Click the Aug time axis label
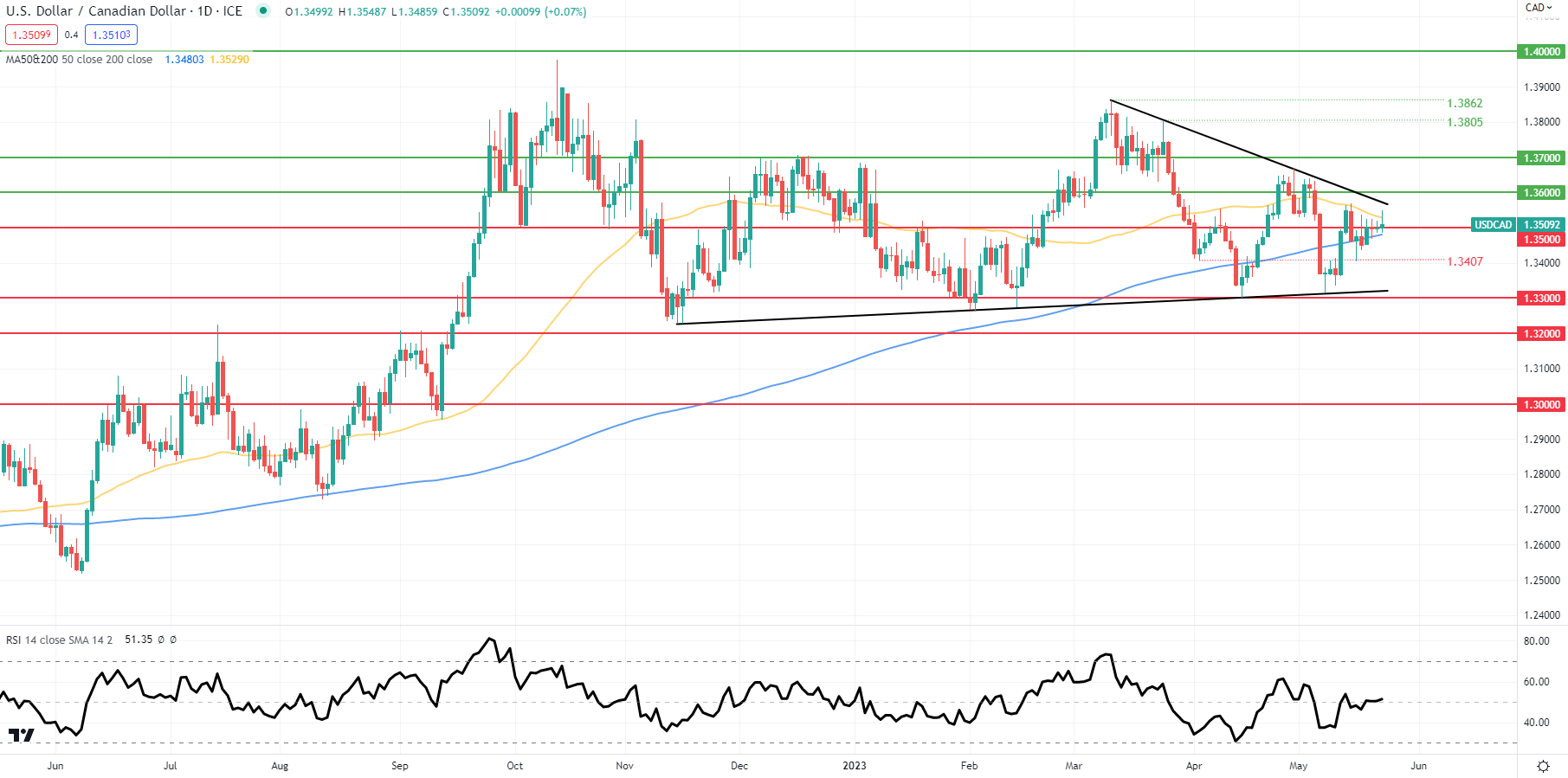1568x778 pixels. (x=280, y=766)
